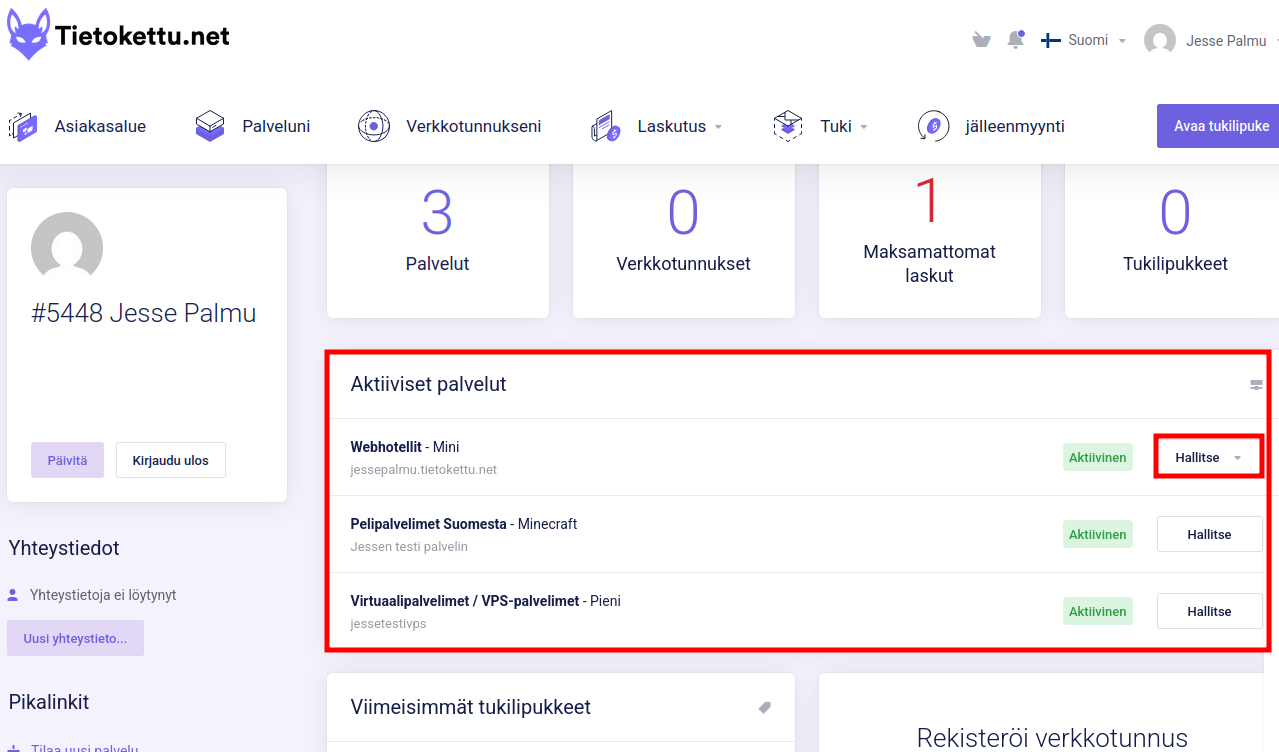
Task: Click the Aktiiviset palvelut heading
Action: (428, 384)
